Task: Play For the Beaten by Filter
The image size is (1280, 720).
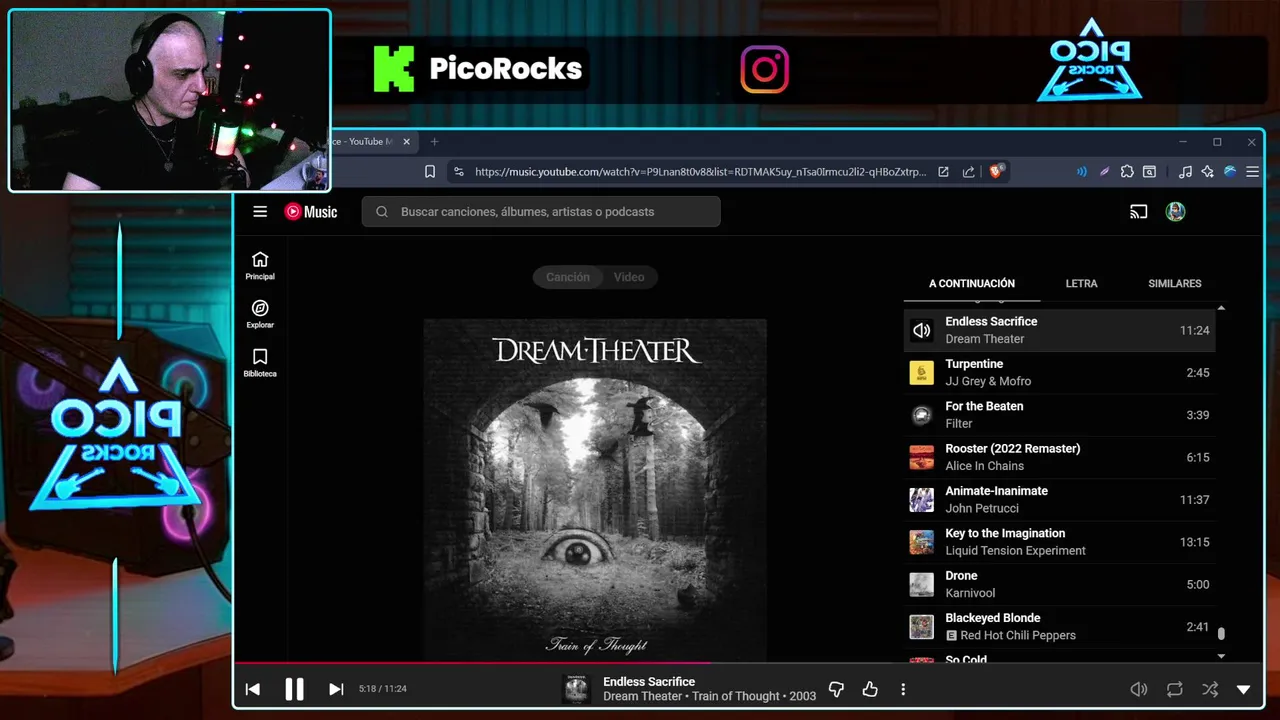Action: coord(1060,415)
